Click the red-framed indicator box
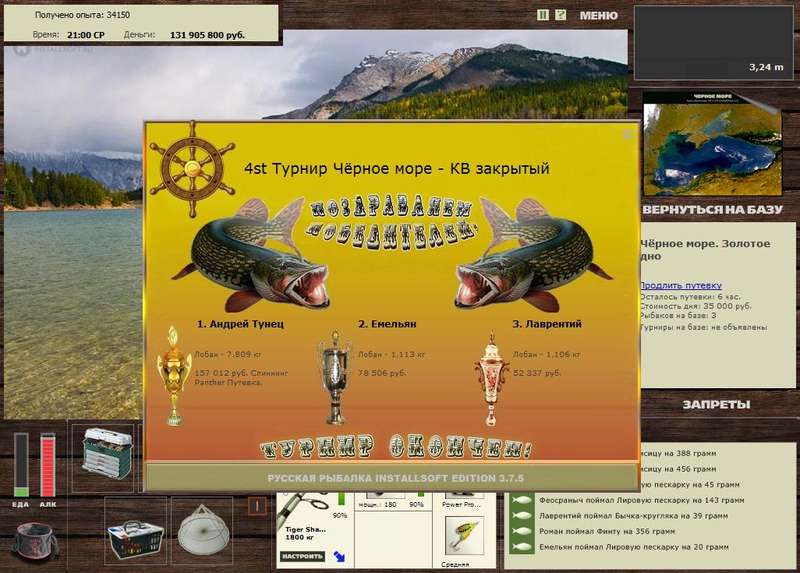Viewport: 800px width, 573px height. [x=257, y=506]
